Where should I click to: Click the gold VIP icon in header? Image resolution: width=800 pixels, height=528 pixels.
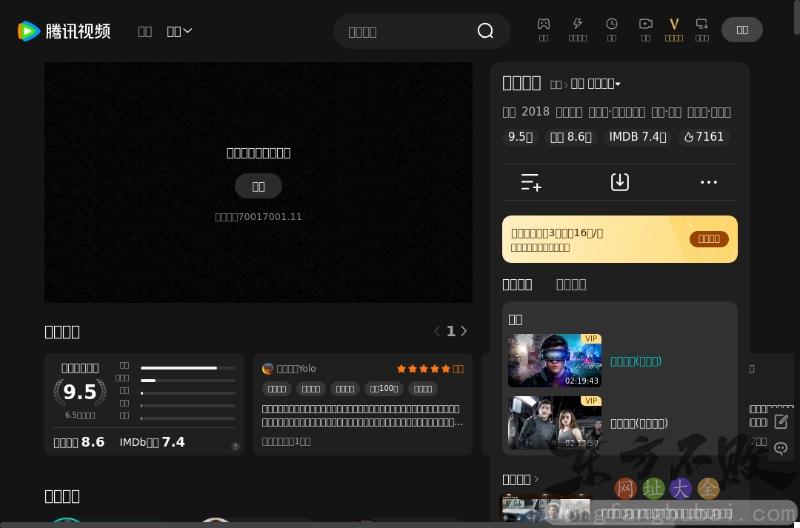click(673, 24)
